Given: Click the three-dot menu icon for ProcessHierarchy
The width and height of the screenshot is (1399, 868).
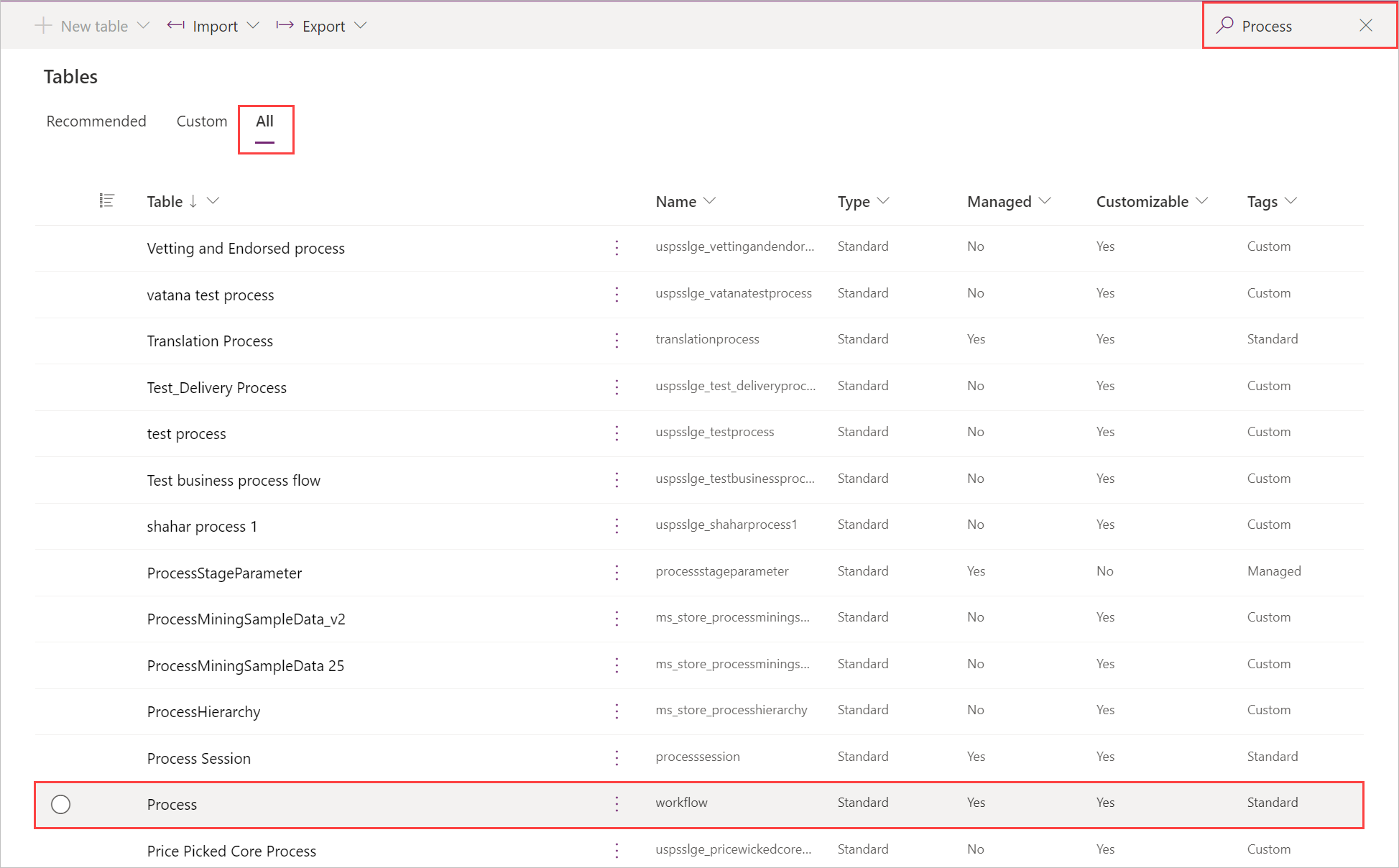Looking at the screenshot, I should point(618,710).
